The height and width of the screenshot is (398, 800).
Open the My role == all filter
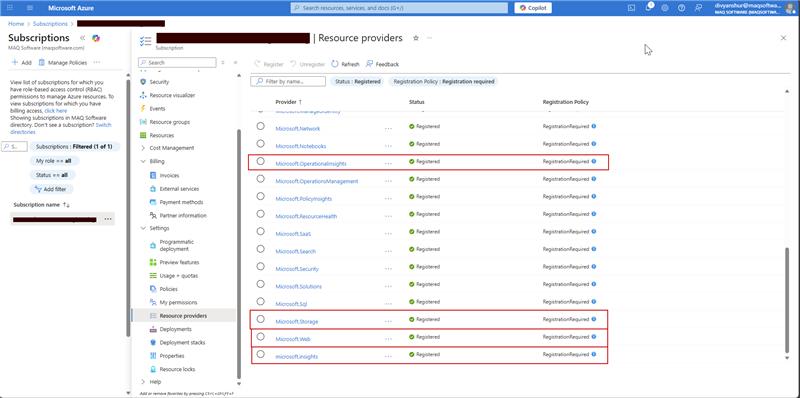point(54,161)
